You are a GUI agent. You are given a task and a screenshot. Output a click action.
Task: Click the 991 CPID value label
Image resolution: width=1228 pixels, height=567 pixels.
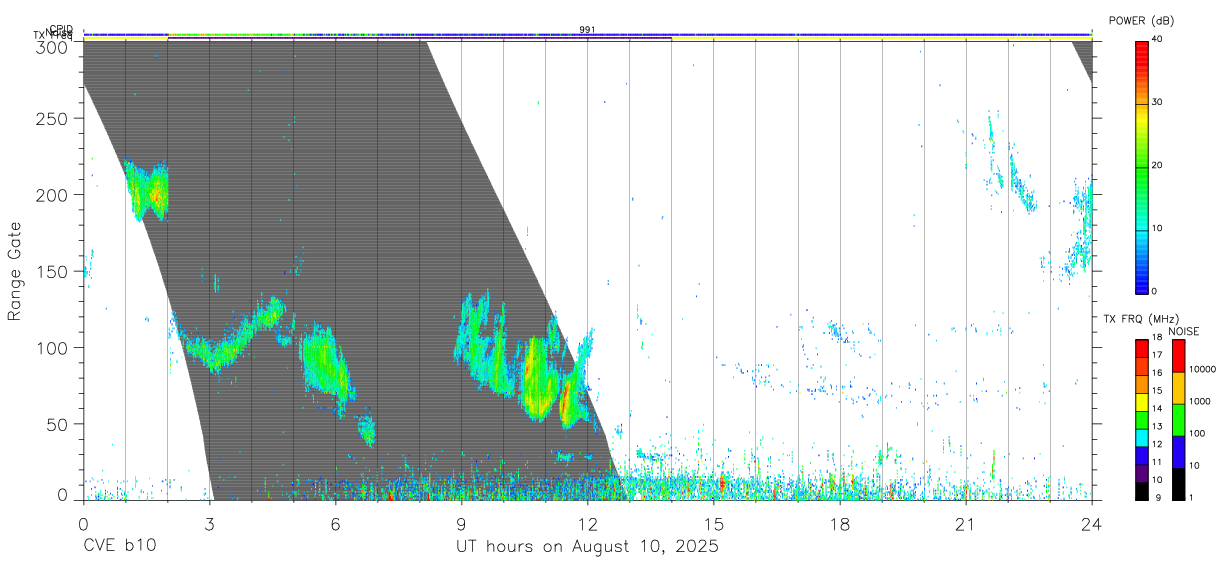coord(587,30)
